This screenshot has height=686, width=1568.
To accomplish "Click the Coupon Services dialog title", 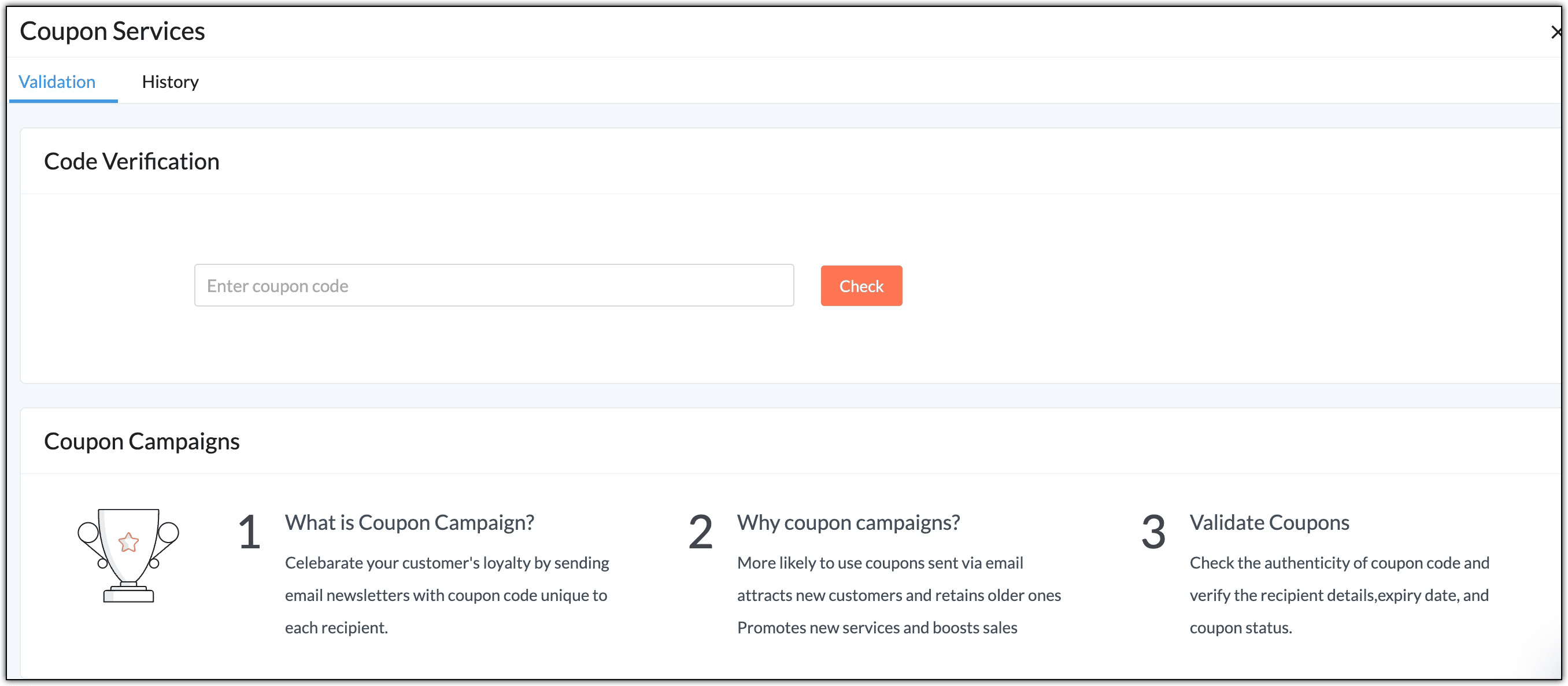I will [x=112, y=31].
